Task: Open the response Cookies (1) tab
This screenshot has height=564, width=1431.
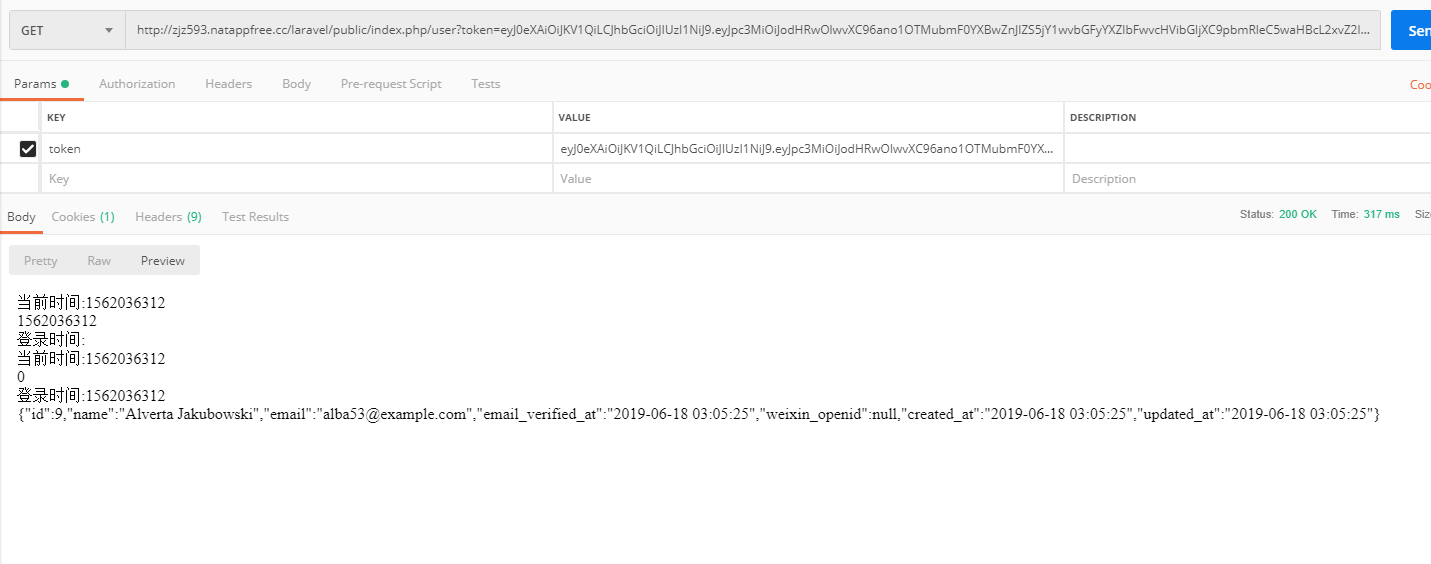Action: click(83, 217)
